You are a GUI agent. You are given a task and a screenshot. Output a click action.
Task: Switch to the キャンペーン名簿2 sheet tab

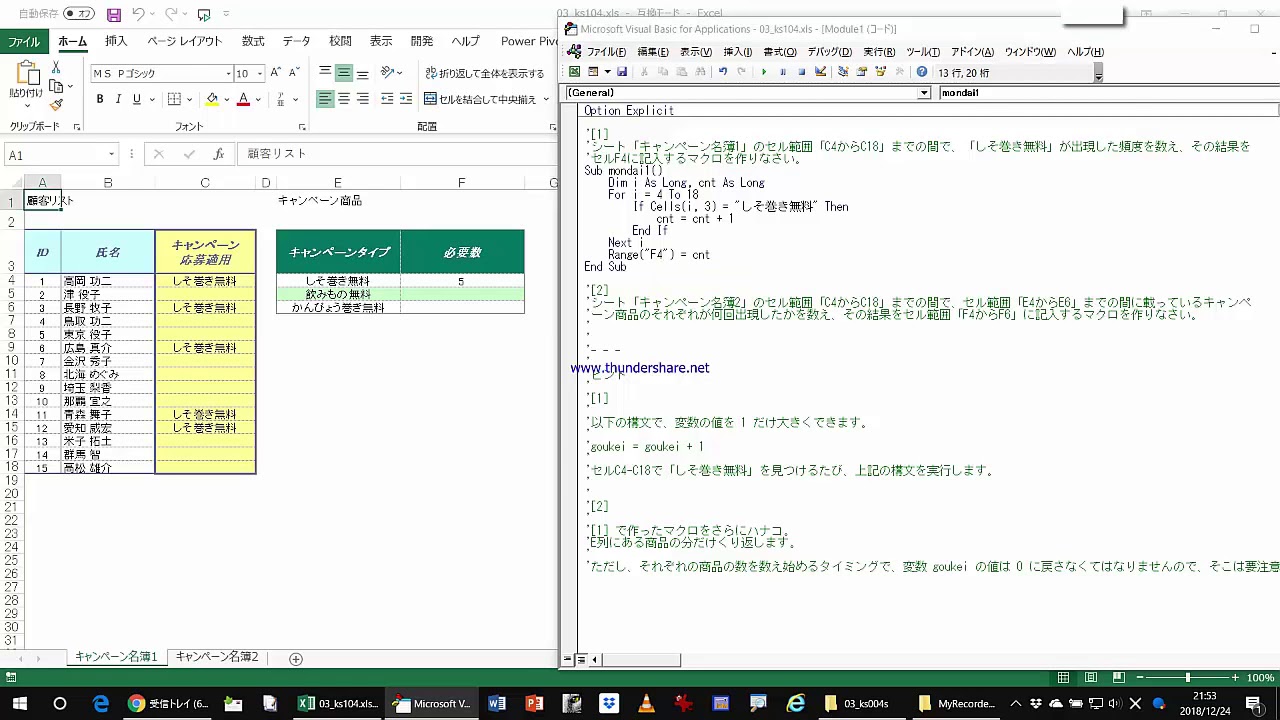[217, 657]
